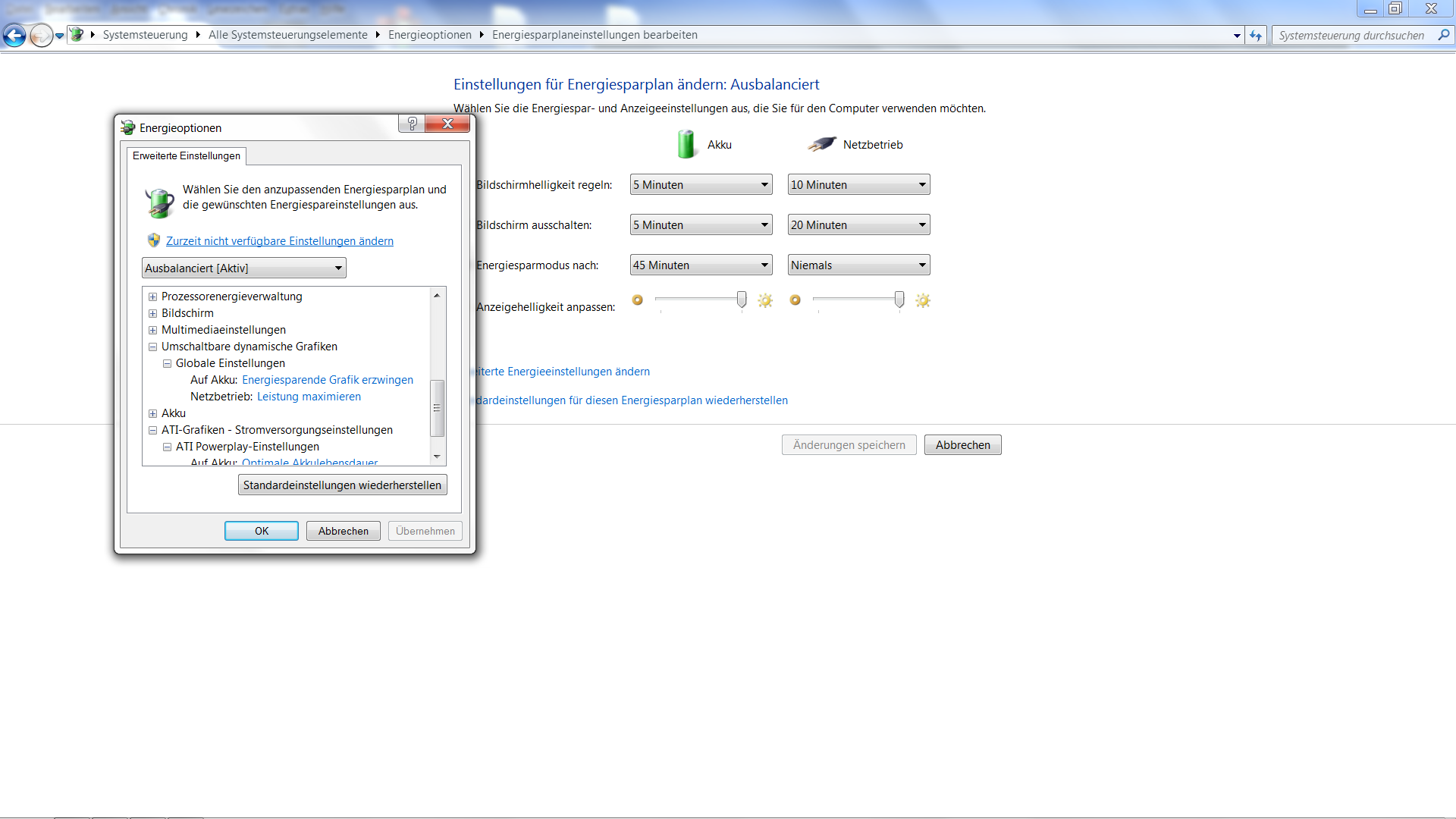
Task: Click the help question mark in Energieoptionen dialog
Action: (x=412, y=124)
